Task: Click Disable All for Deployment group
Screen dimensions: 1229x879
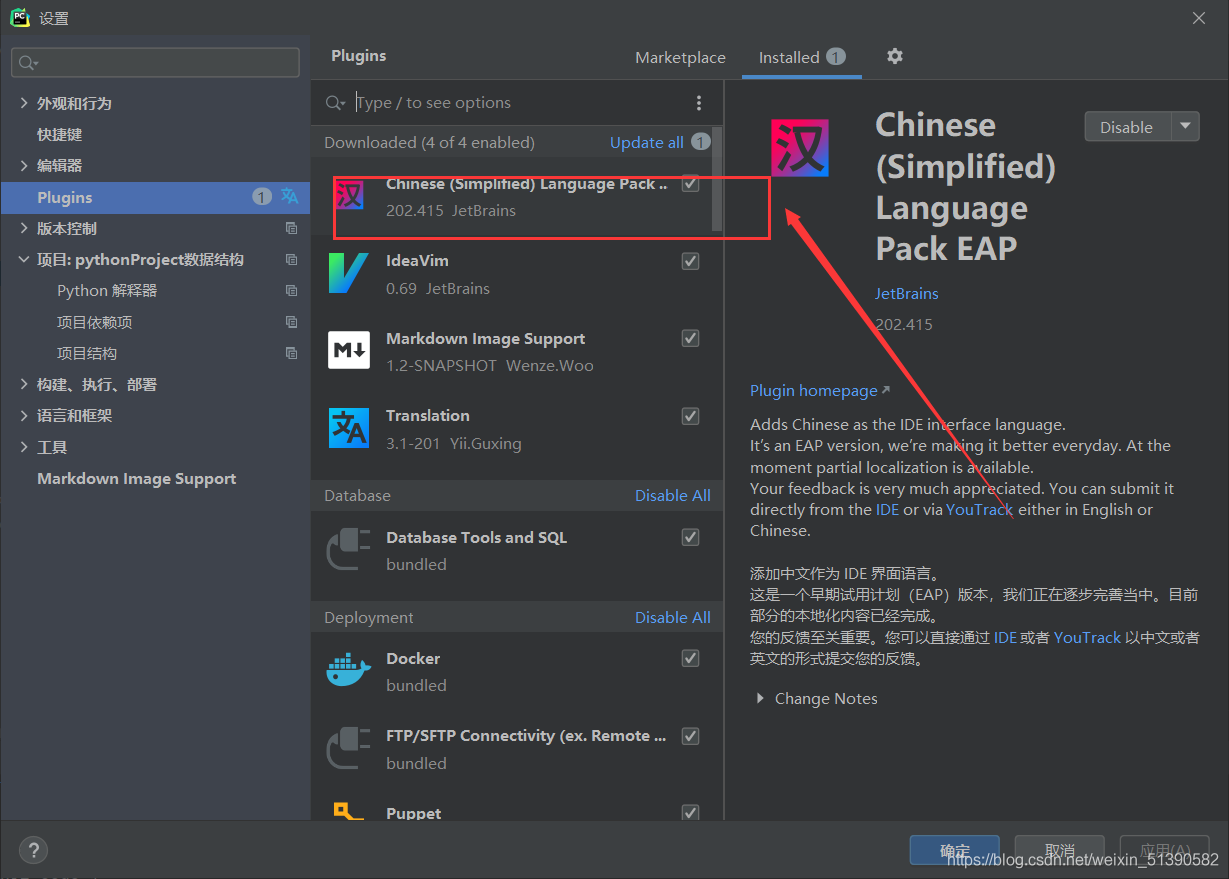Action: tap(673, 617)
